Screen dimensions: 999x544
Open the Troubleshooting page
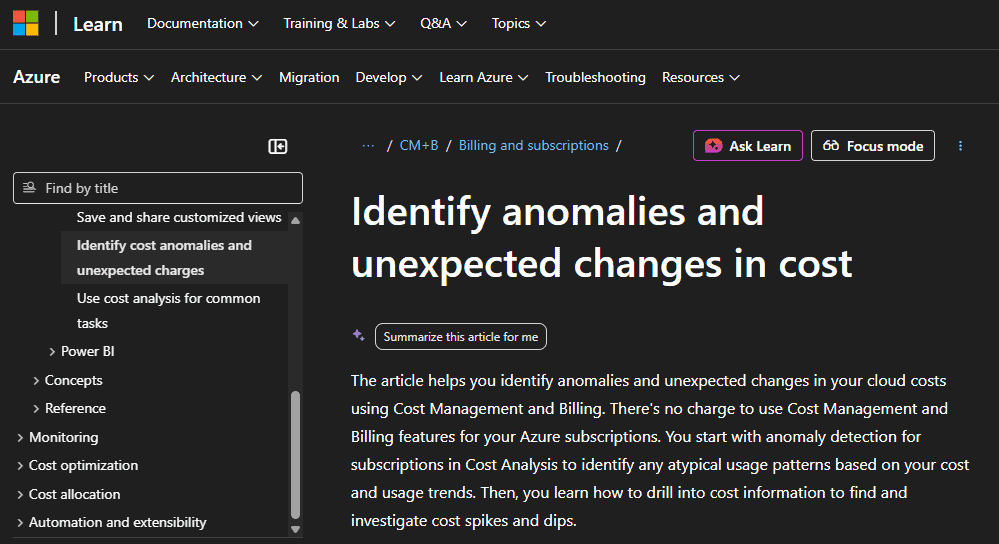tap(595, 77)
